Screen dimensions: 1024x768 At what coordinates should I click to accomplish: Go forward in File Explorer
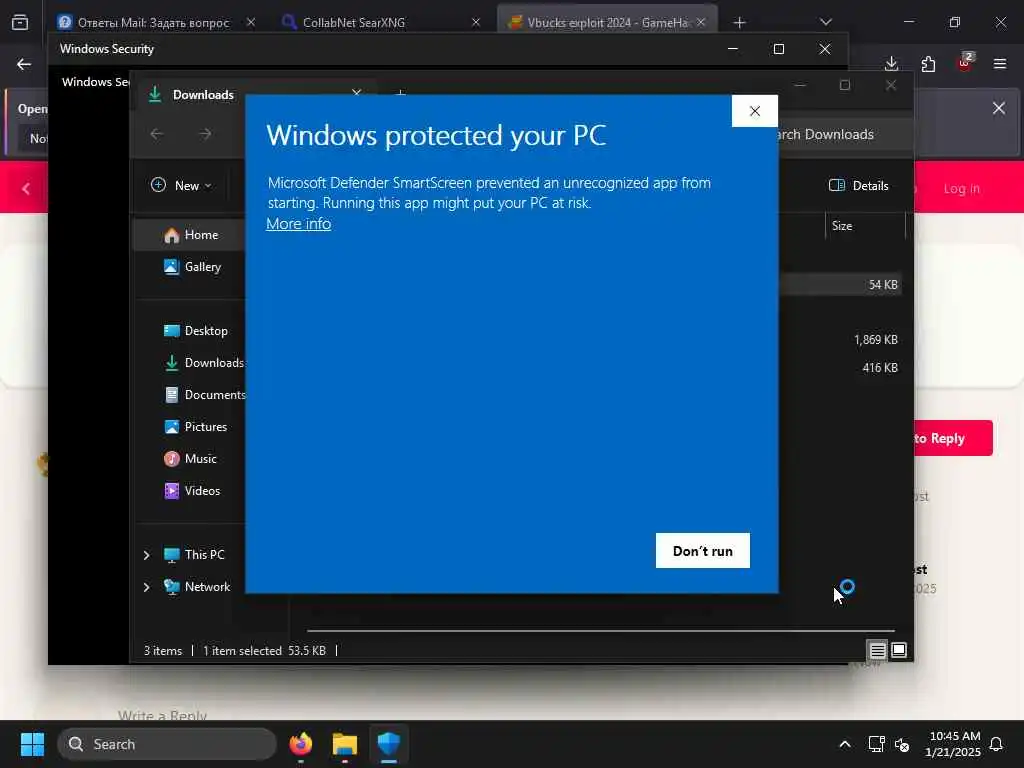[x=205, y=134]
